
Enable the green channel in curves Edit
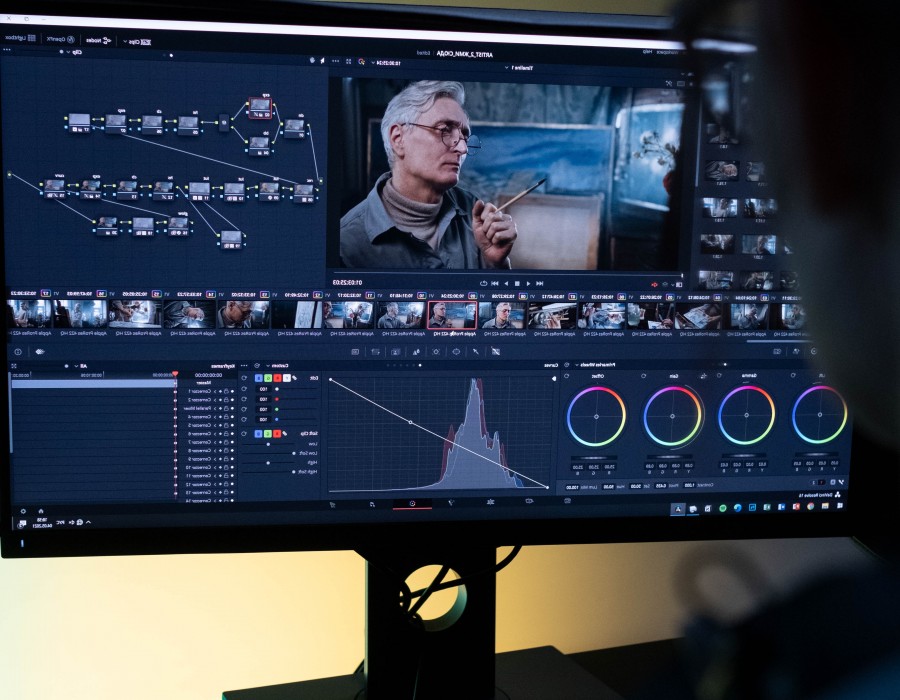[270, 378]
